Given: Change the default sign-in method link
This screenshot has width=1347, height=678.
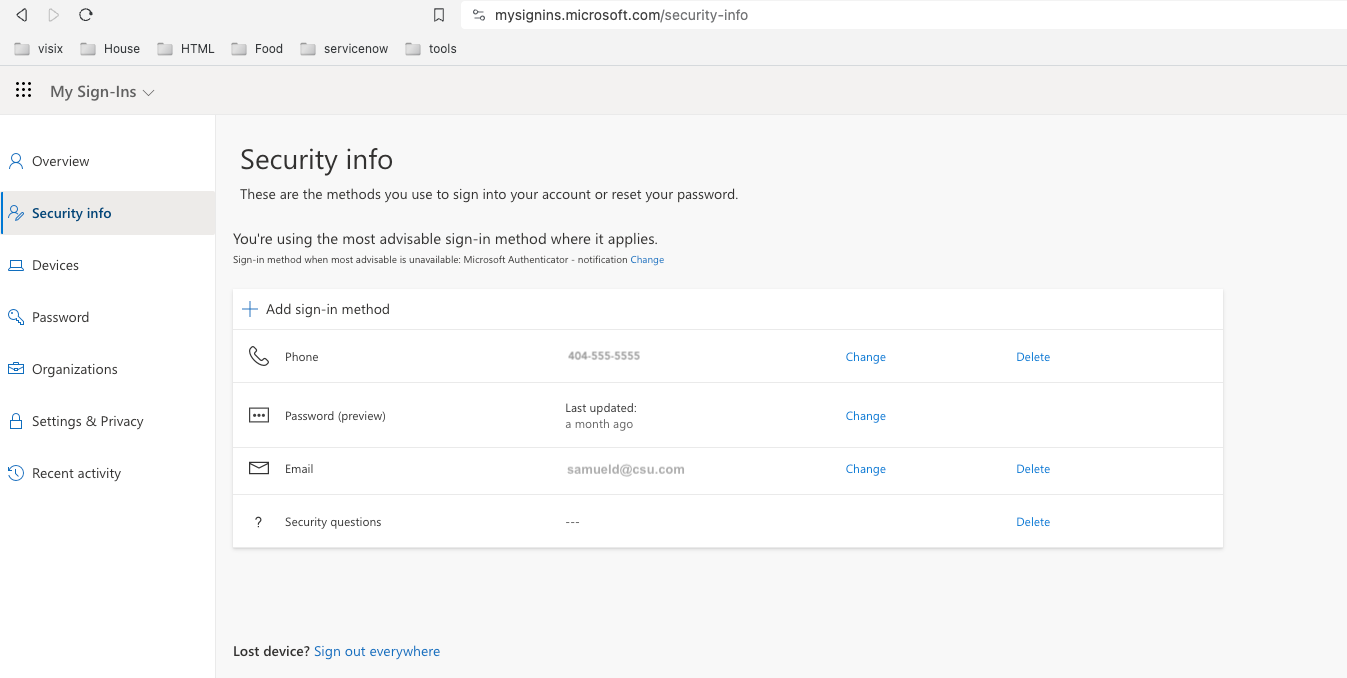Looking at the screenshot, I should pos(647,260).
